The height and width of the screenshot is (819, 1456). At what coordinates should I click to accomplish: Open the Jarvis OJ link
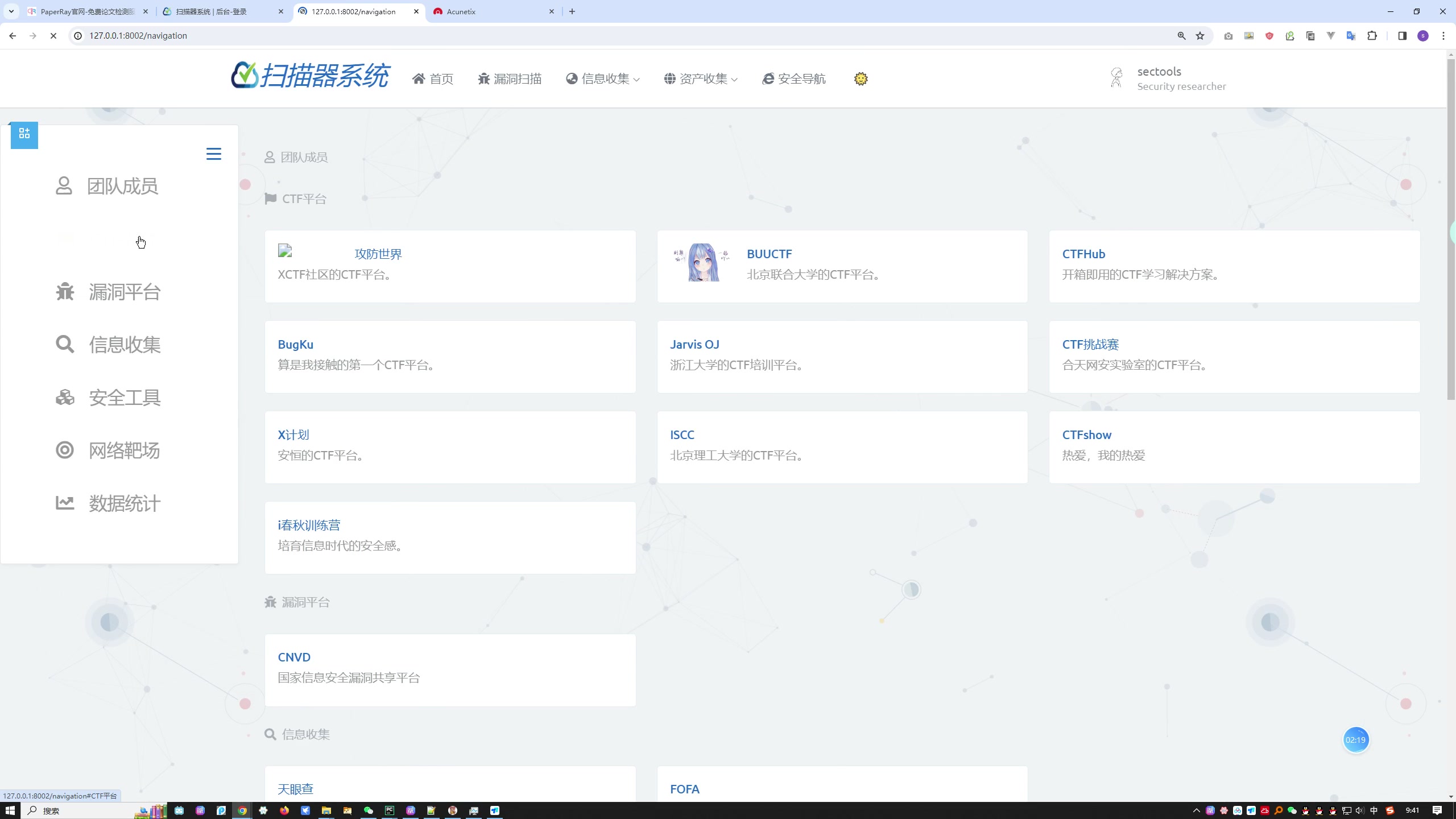[694, 345]
